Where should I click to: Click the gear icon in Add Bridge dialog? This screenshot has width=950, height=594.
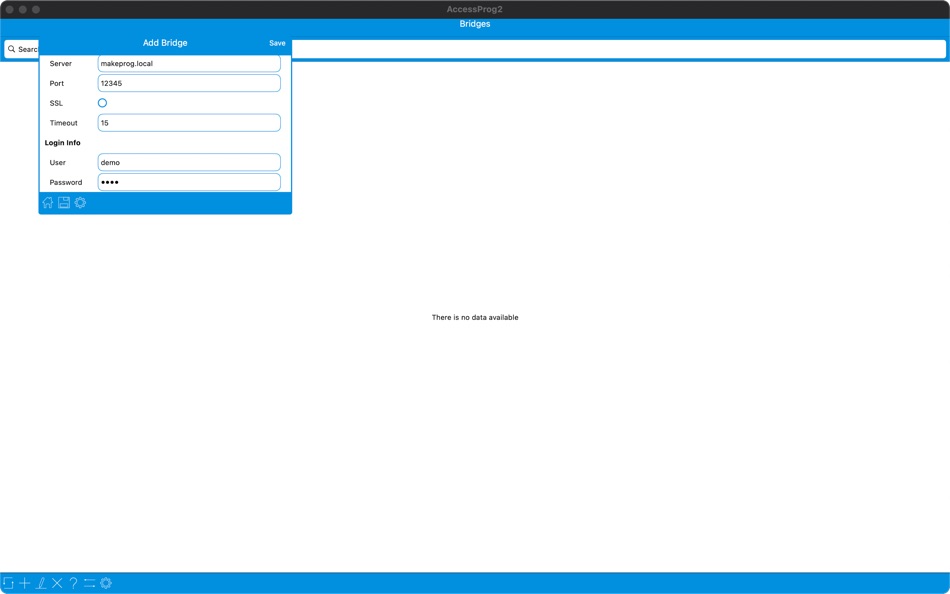coord(80,202)
